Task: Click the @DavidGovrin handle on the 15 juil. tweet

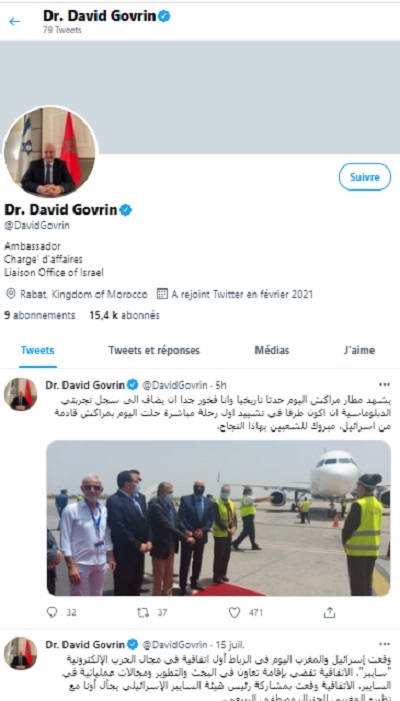Action: [175, 645]
